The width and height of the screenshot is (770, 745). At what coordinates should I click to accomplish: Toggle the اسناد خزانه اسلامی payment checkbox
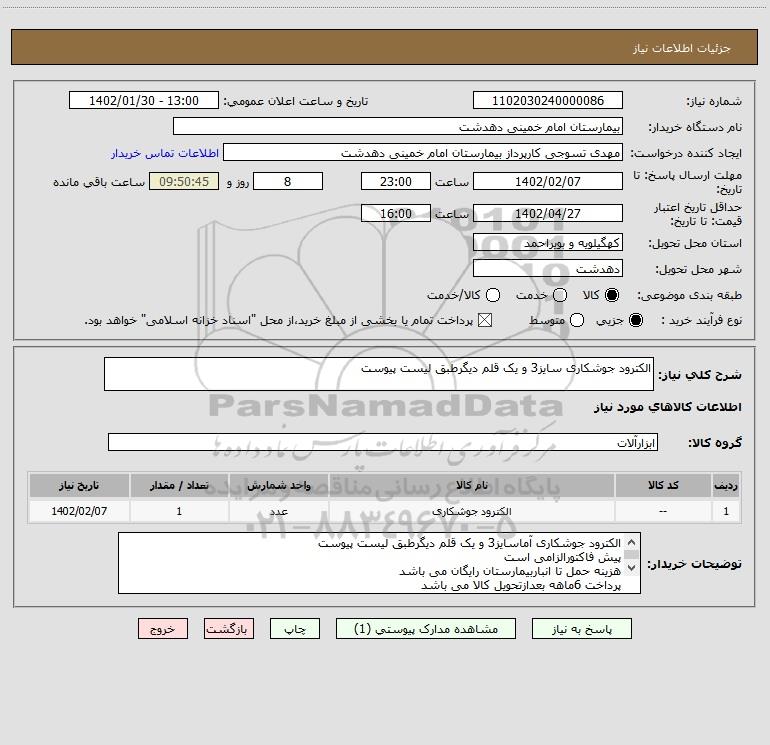pyautogui.click(x=485, y=320)
